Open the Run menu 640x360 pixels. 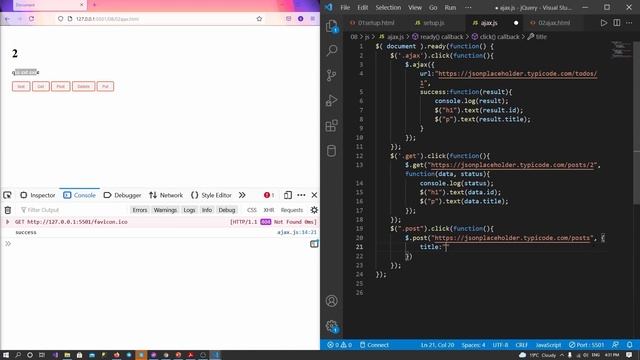pos(450,7)
